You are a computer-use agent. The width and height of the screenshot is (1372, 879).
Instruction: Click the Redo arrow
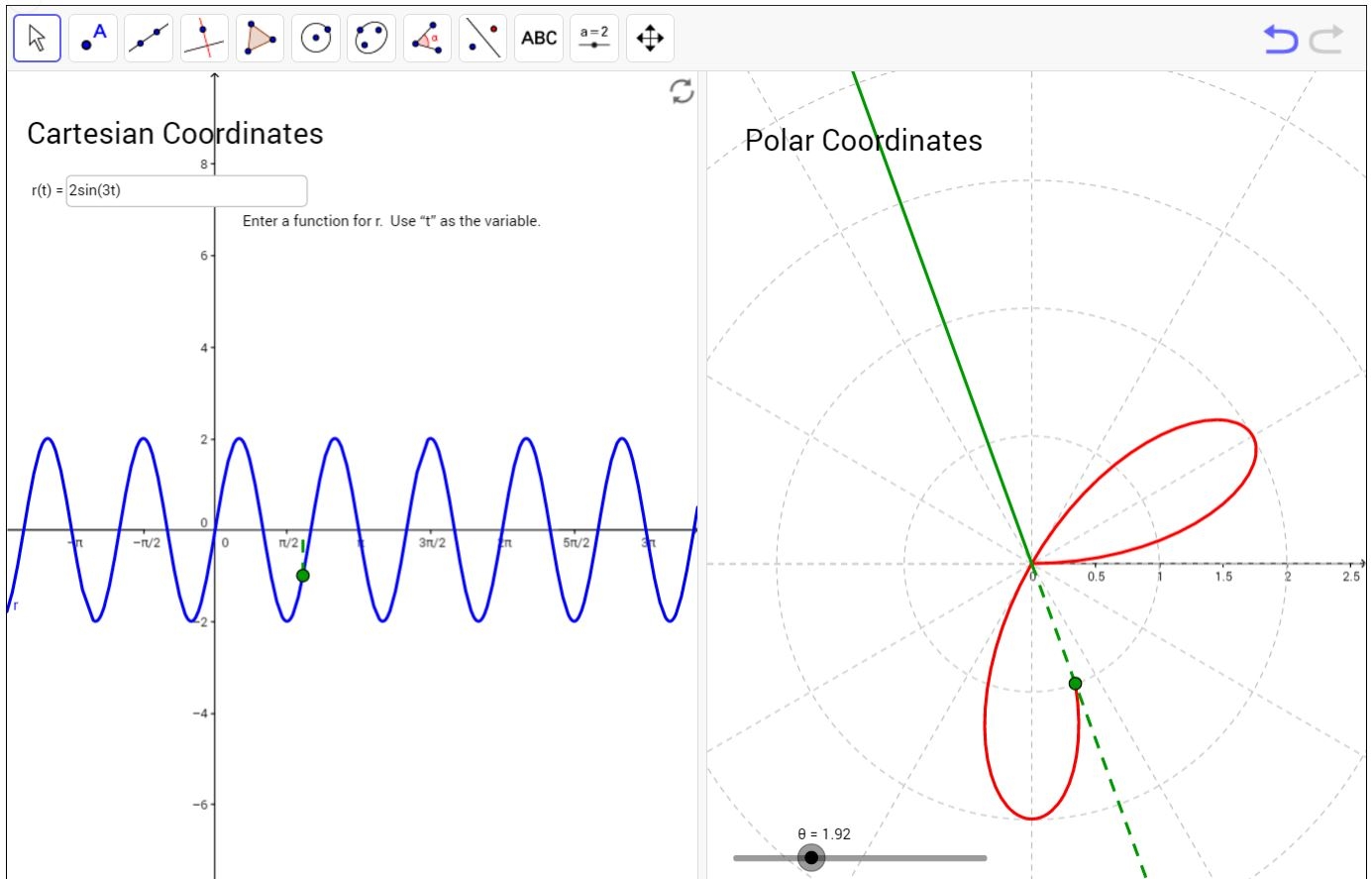tap(1324, 37)
